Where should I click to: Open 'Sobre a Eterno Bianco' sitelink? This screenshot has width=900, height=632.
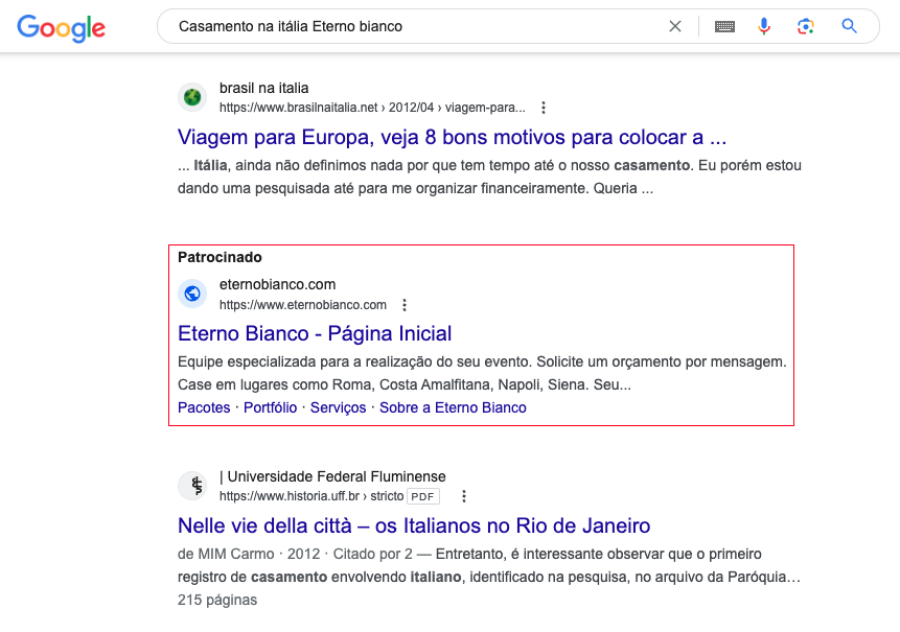(453, 408)
